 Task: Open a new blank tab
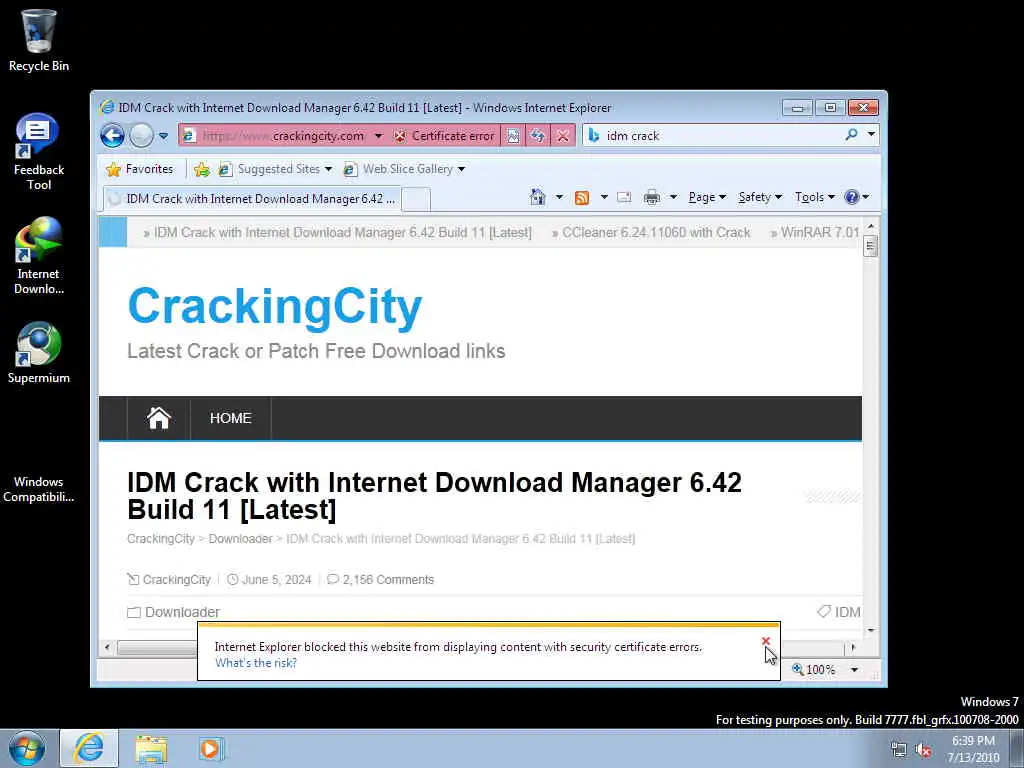pyautogui.click(x=416, y=199)
